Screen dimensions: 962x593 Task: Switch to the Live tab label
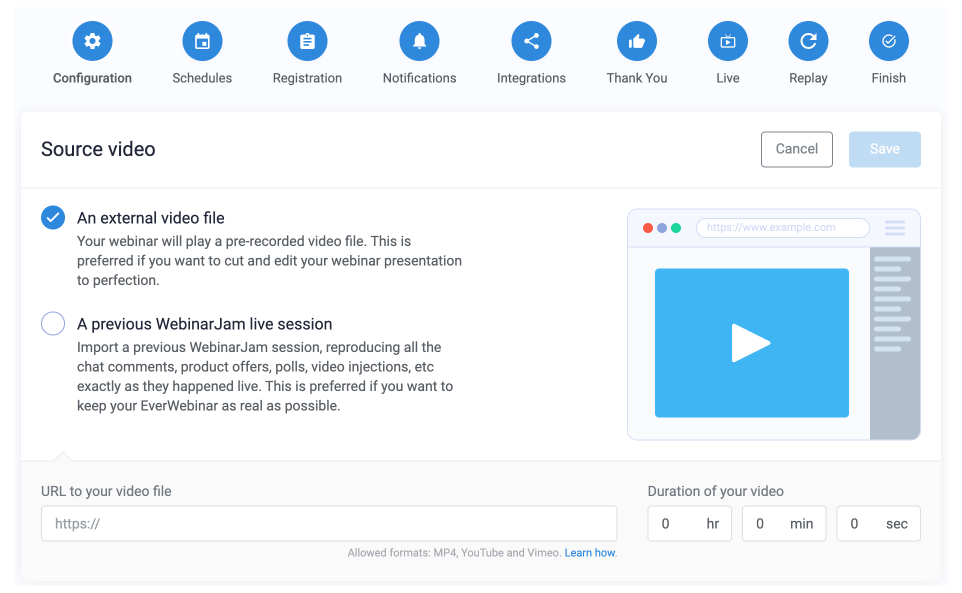tap(728, 78)
